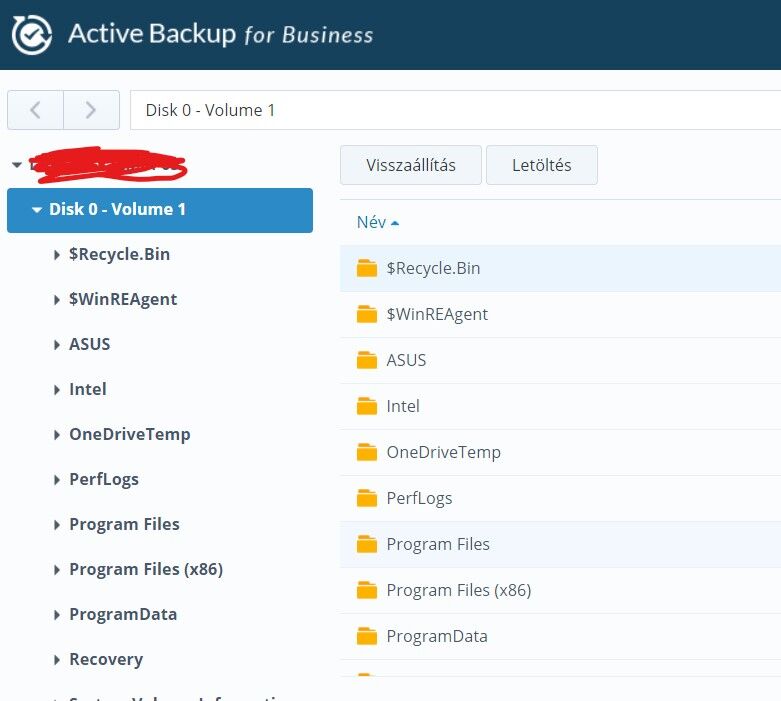The height and width of the screenshot is (701, 781).
Task: Sort by the Név column header
Action: pos(372,222)
